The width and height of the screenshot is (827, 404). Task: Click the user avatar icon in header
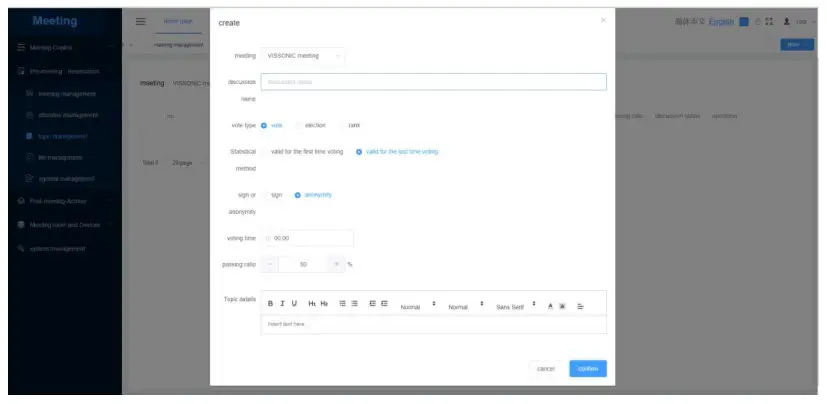[787, 22]
